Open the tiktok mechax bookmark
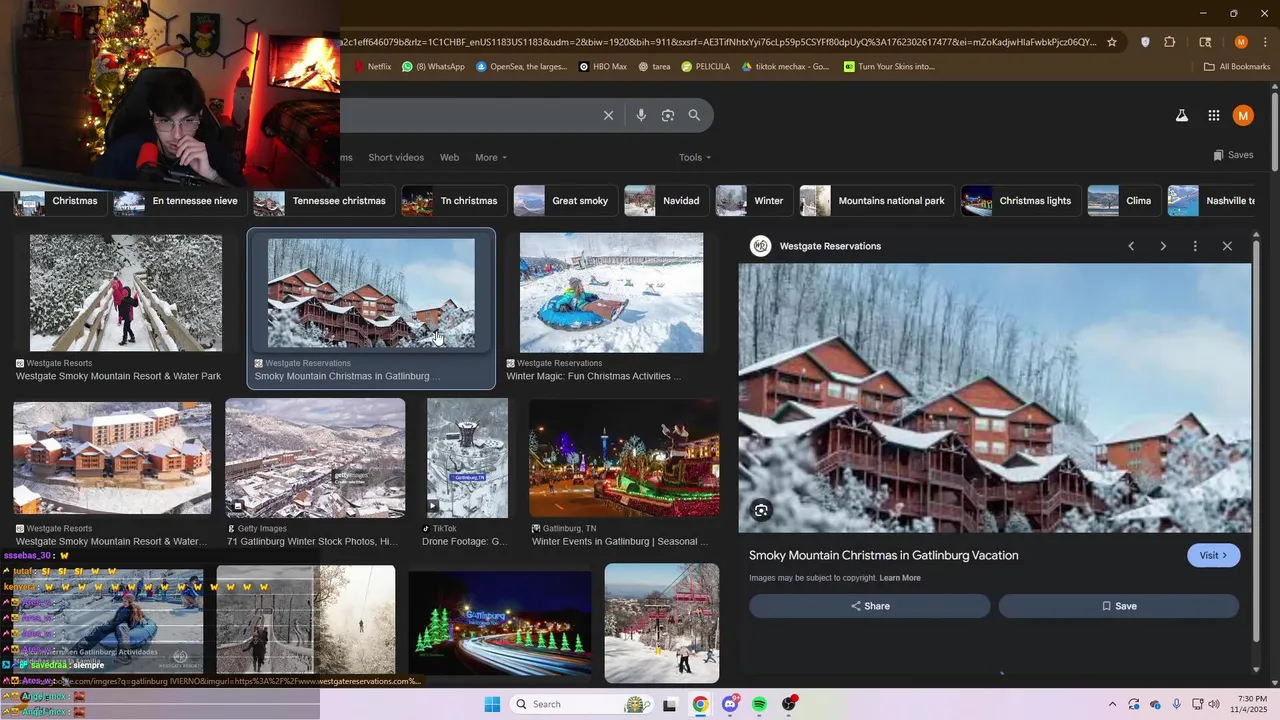Screen dimensions: 1280x720 [785, 67]
